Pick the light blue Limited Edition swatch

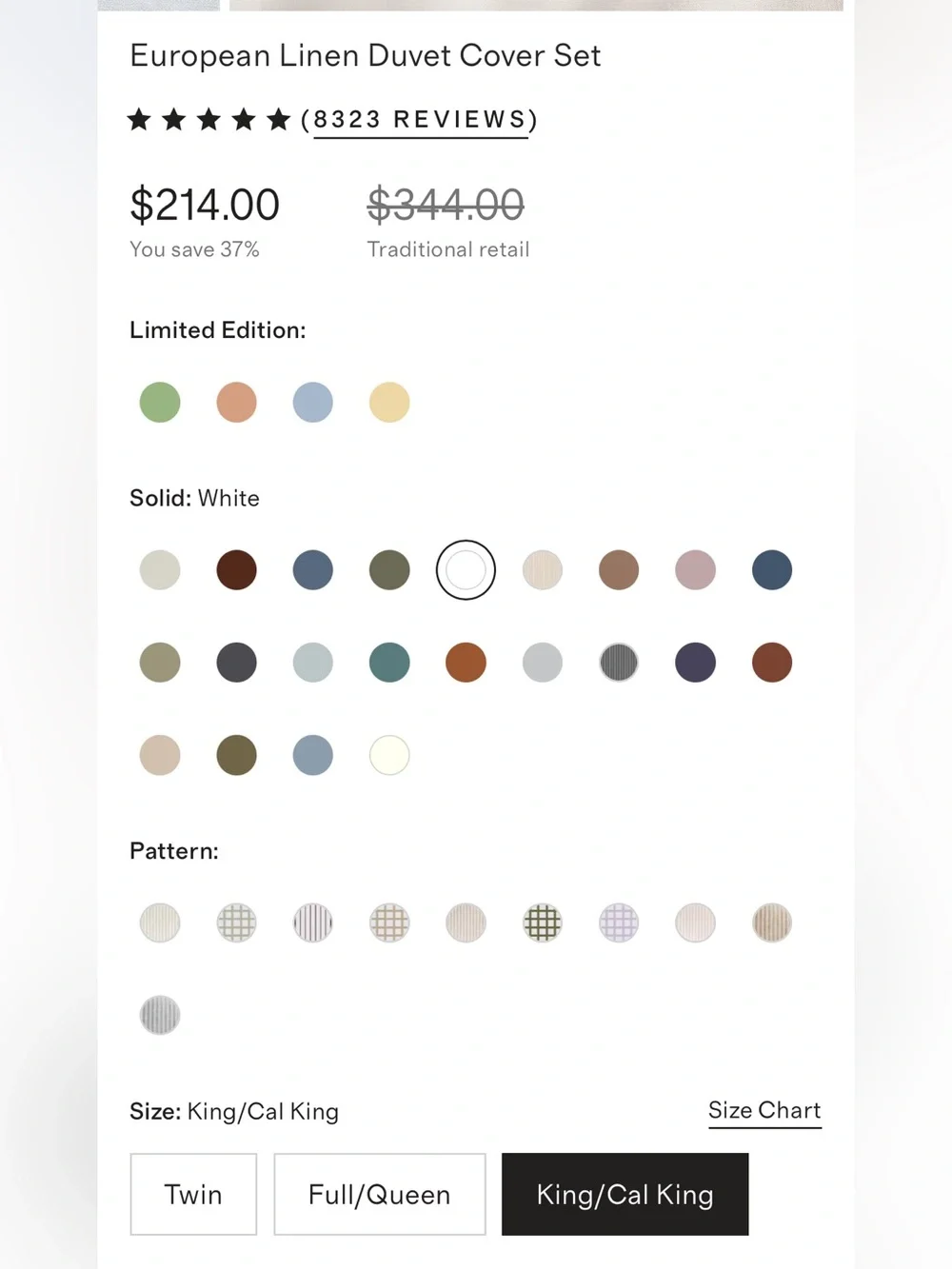(313, 402)
